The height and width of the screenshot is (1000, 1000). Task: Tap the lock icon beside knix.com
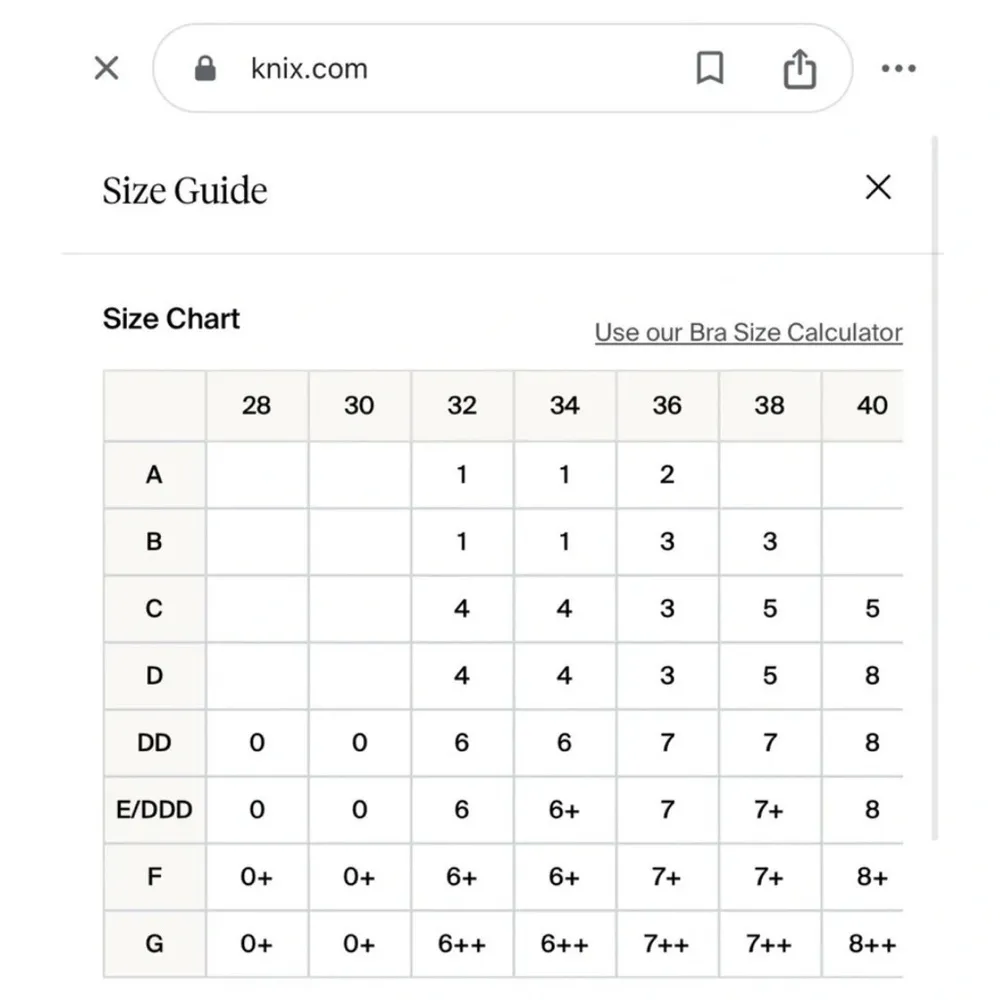click(x=206, y=68)
